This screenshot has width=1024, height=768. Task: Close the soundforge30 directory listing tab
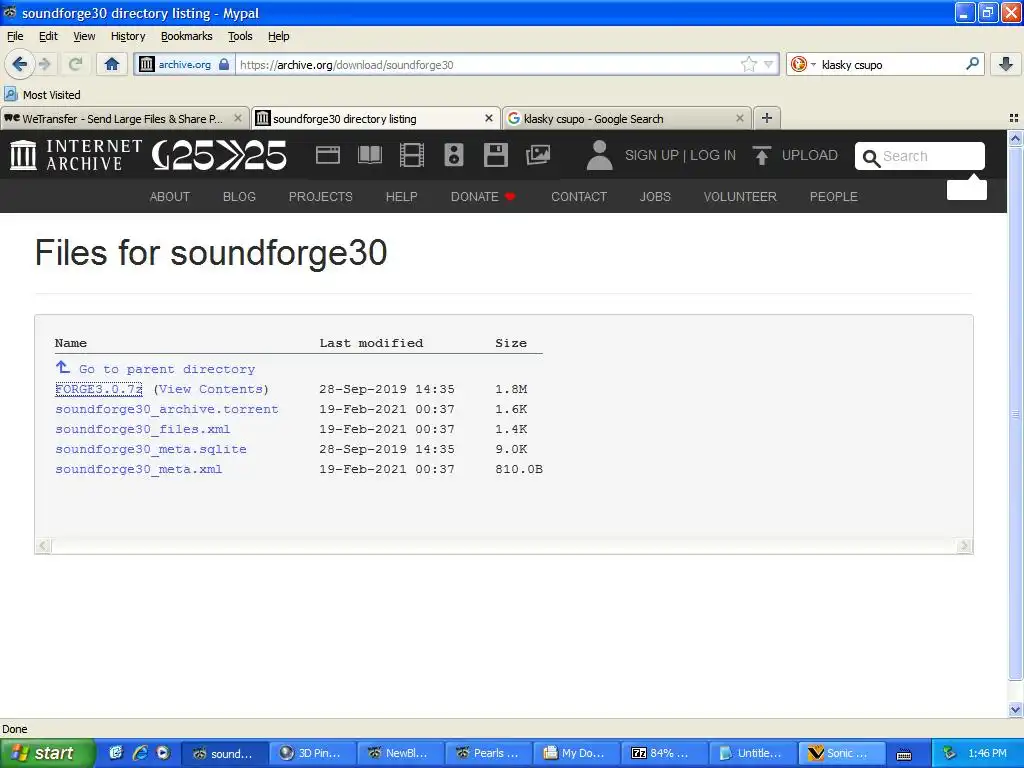[488, 118]
